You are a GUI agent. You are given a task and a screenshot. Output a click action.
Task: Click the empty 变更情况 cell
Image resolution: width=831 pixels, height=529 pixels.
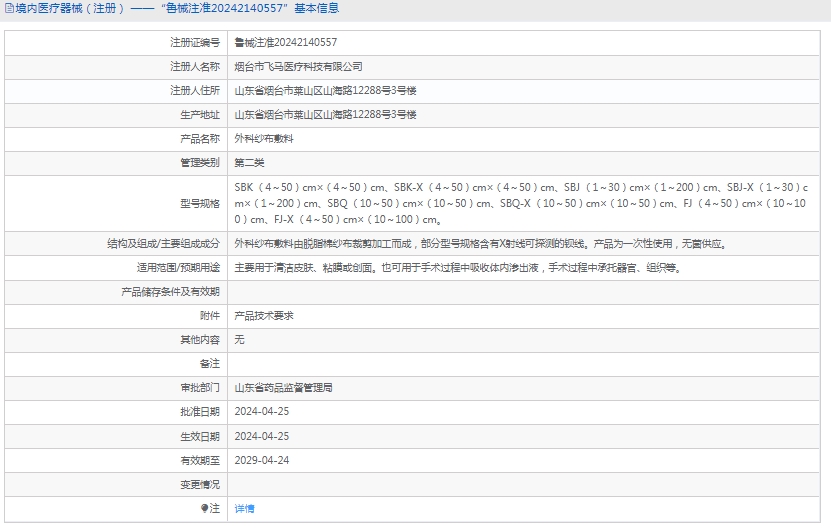pos(528,485)
